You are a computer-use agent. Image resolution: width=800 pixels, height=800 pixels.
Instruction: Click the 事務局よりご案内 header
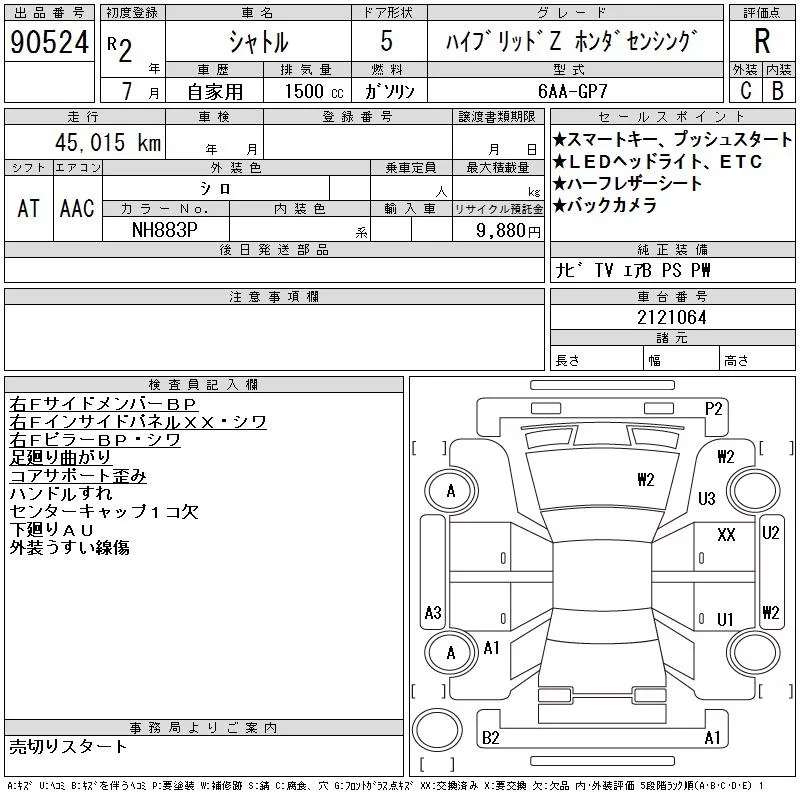[x=204, y=727]
